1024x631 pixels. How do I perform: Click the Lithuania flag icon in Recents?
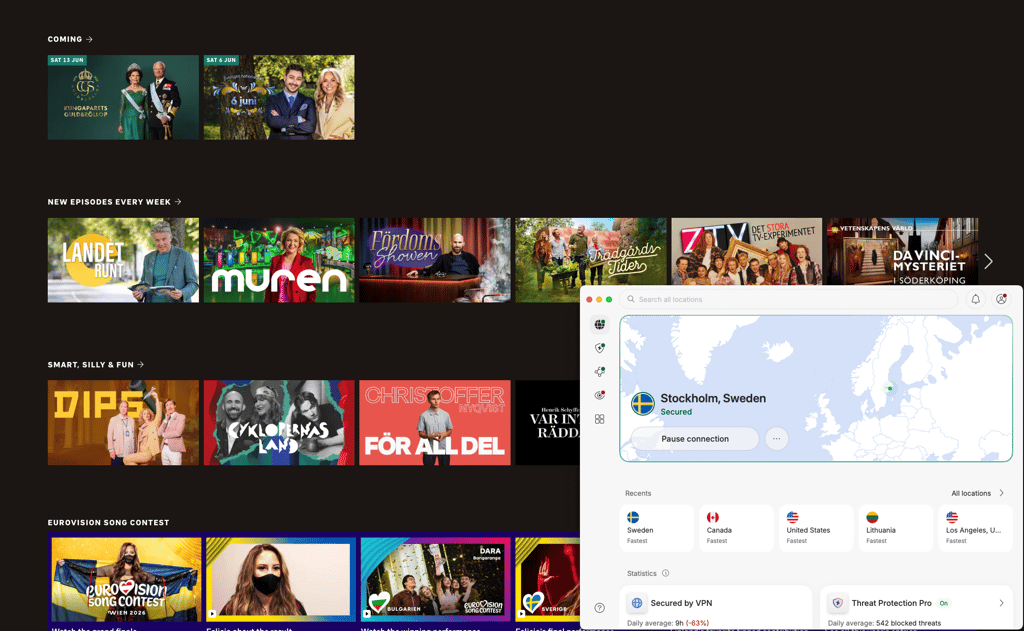pos(872,517)
